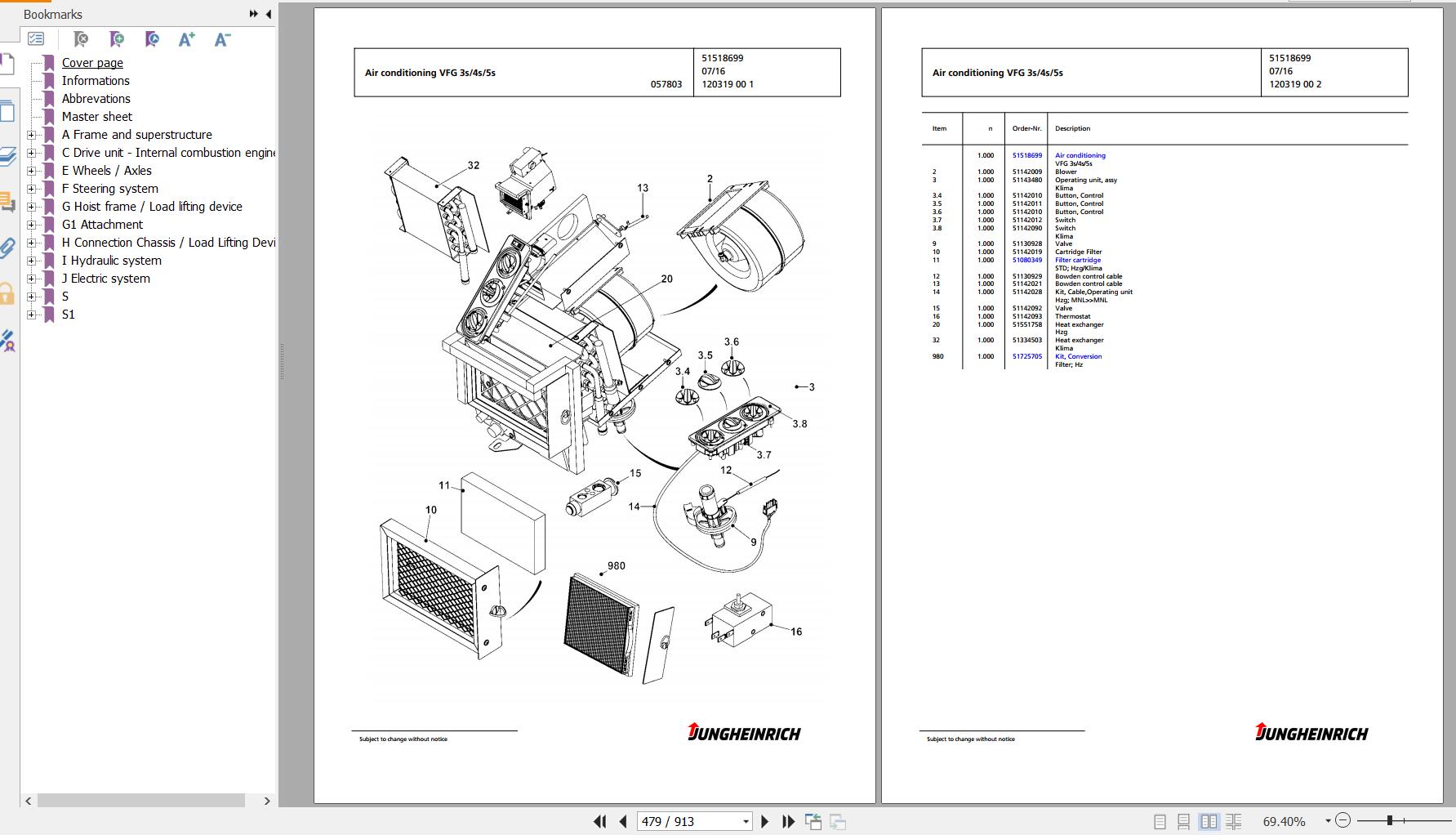Screen dimensions: 1456x835
Task: Switch to Facing page display mode
Action: (x=1209, y=821)
